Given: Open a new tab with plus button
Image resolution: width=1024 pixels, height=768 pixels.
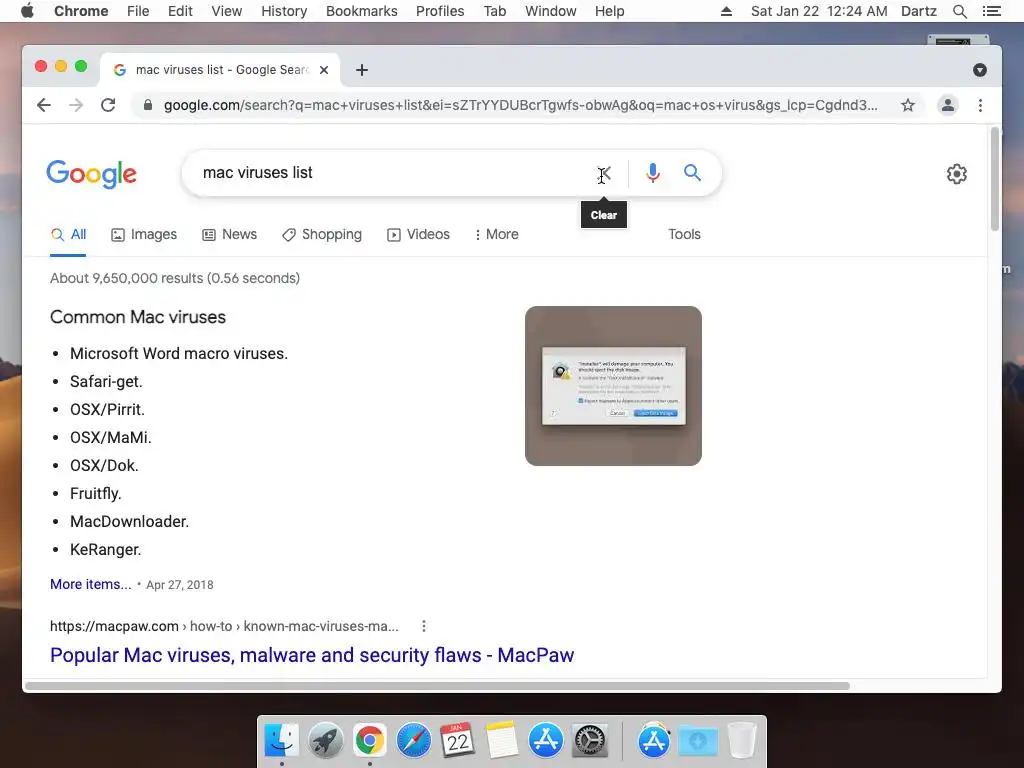Looking at the screenshot, I should (362, 70).
